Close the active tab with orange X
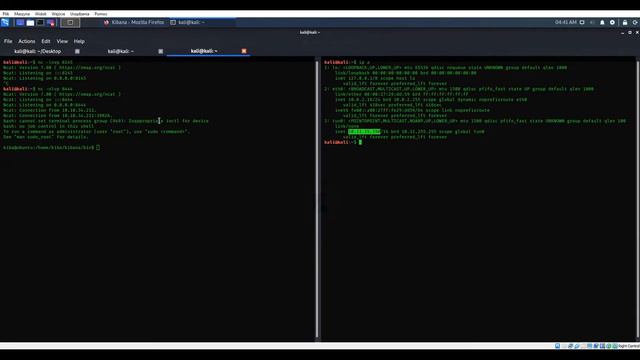The image size is (640, 360). [x=244, y=51]
